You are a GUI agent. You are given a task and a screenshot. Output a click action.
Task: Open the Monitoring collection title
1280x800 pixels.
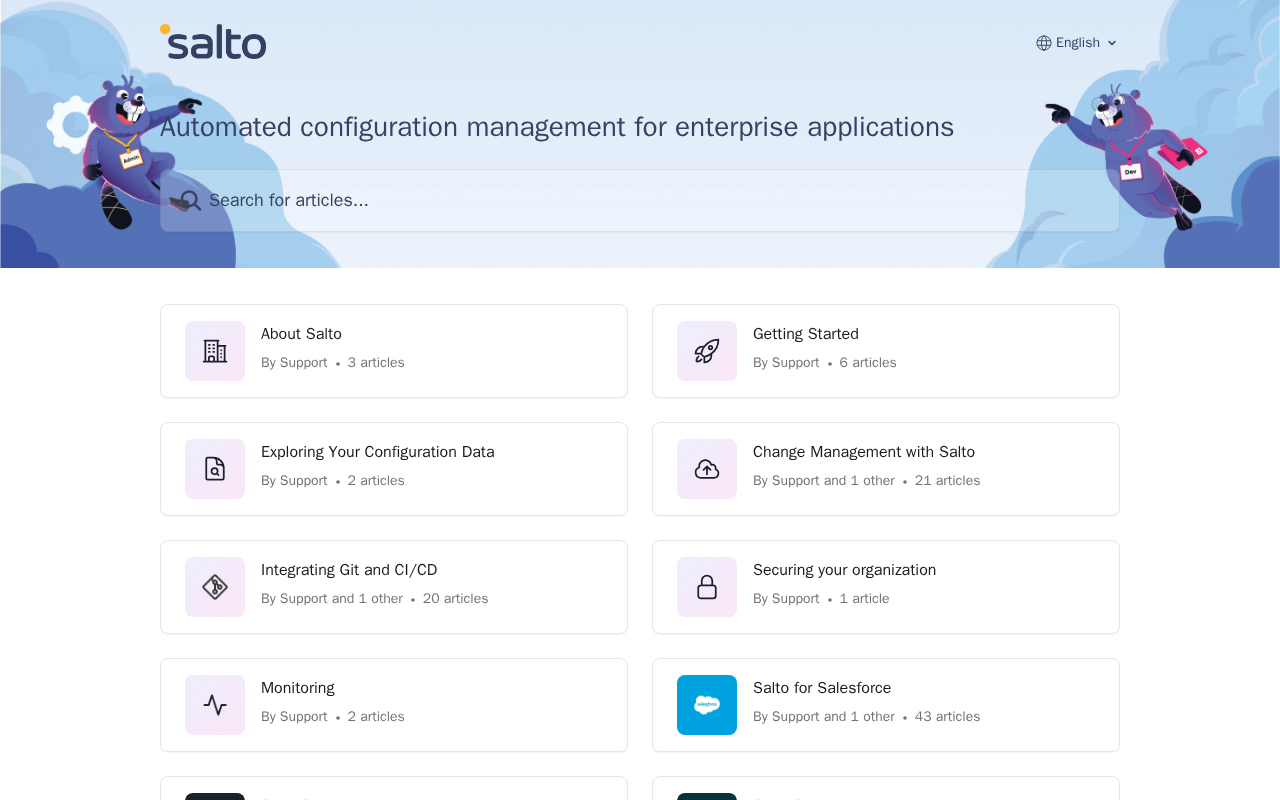tap(298, 688)
